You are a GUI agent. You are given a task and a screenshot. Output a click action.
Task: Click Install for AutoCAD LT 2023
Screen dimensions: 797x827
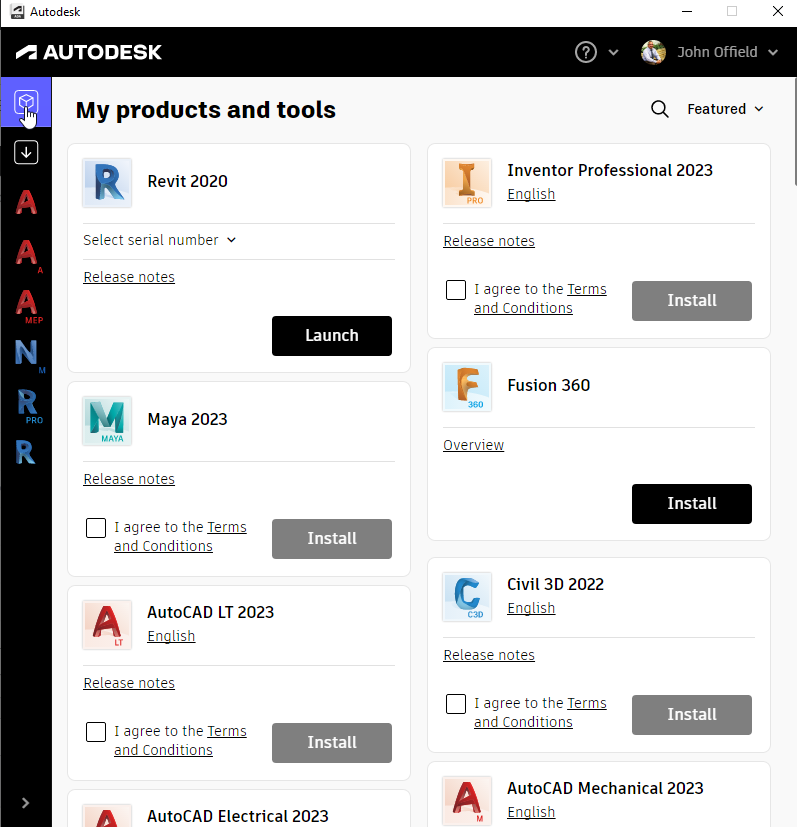click(332, 743)
